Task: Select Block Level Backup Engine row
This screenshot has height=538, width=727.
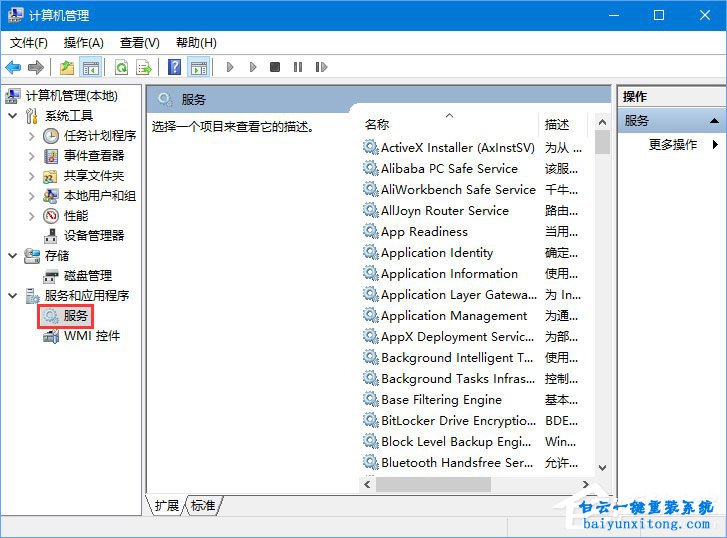Action: (x=471, y=442)
